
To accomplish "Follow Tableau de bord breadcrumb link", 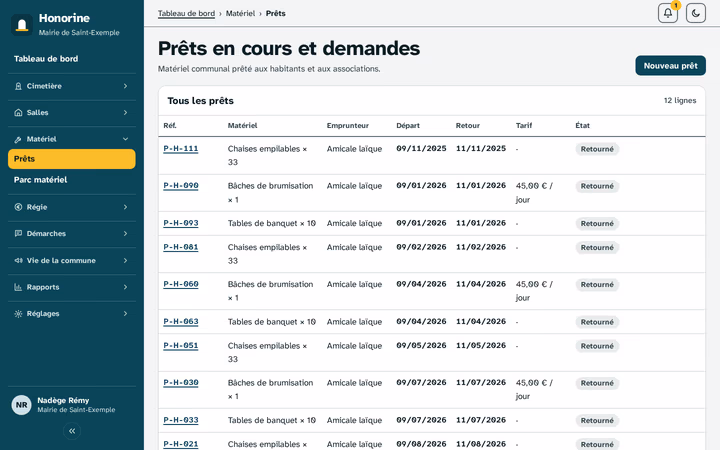I will click(186, 13).
